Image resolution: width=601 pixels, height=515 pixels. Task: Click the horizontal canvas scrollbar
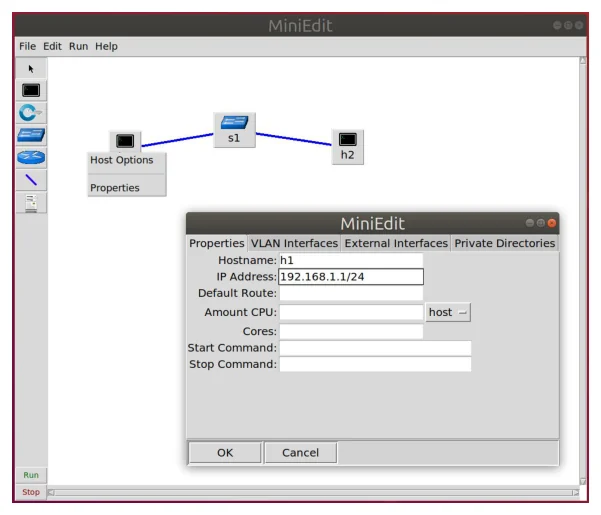313,493
